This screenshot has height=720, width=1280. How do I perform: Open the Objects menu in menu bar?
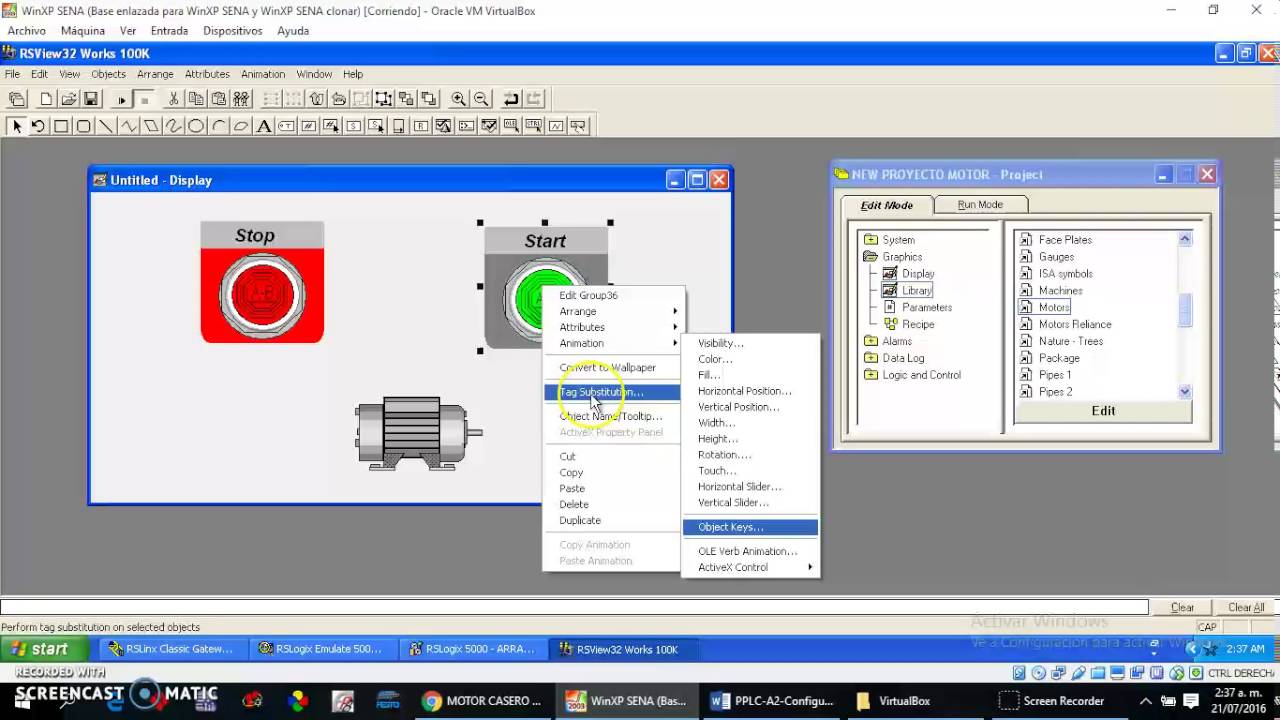(x=108, y=74)
